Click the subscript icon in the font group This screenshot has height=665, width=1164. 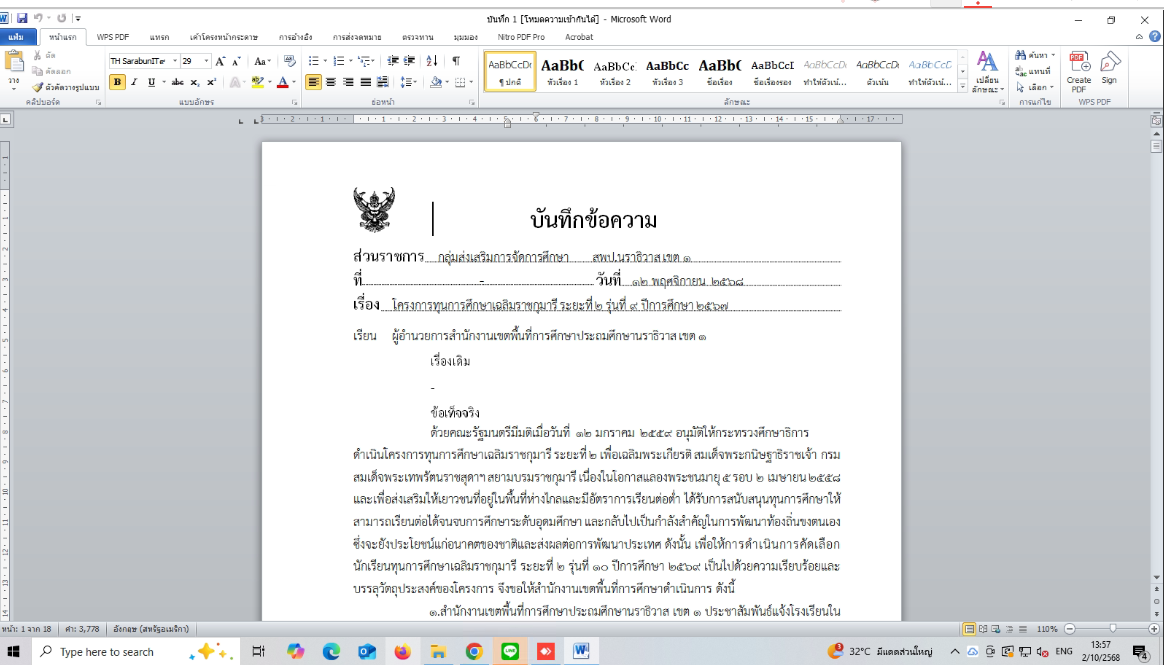(x=195, y=80)
